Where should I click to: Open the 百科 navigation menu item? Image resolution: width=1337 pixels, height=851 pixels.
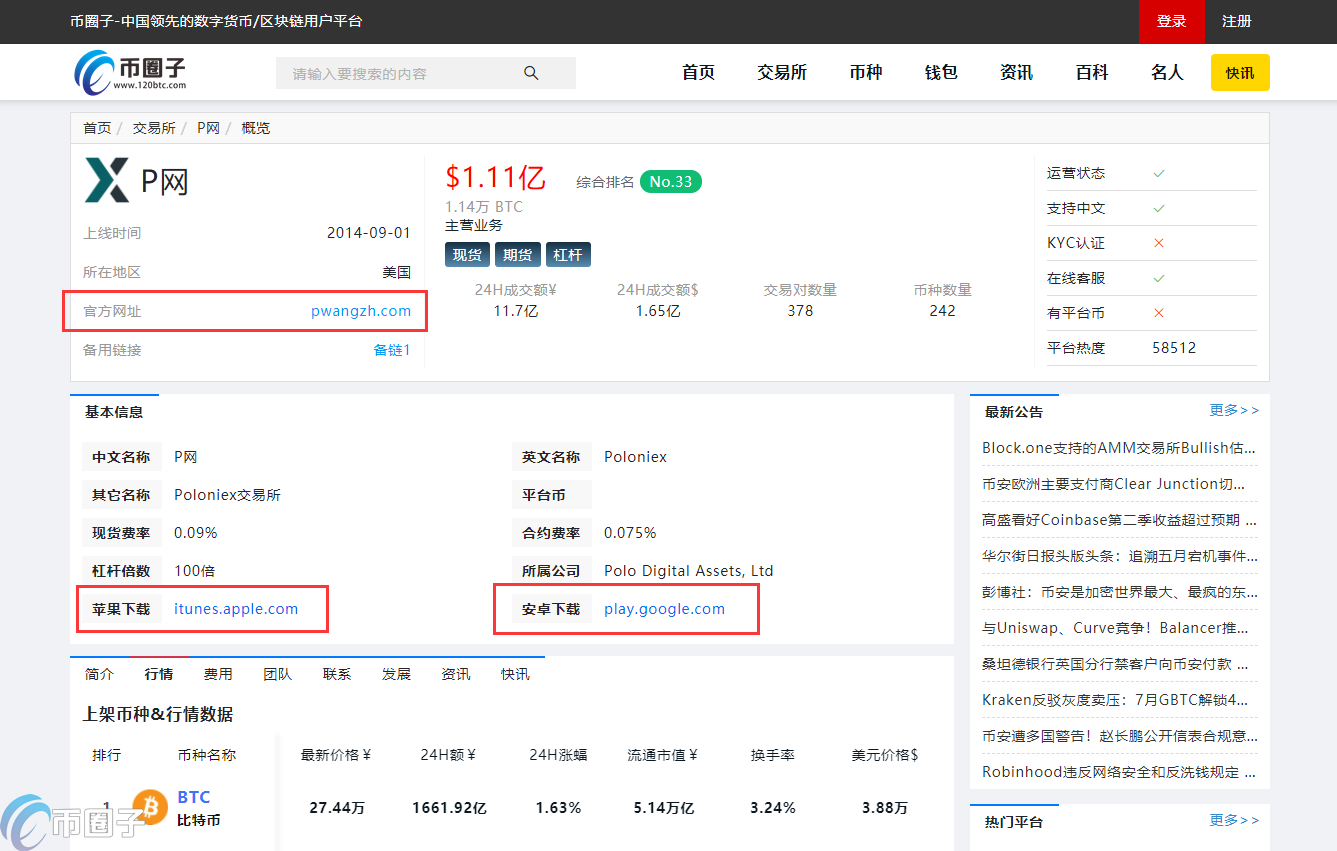click(x=1092, y=73)
